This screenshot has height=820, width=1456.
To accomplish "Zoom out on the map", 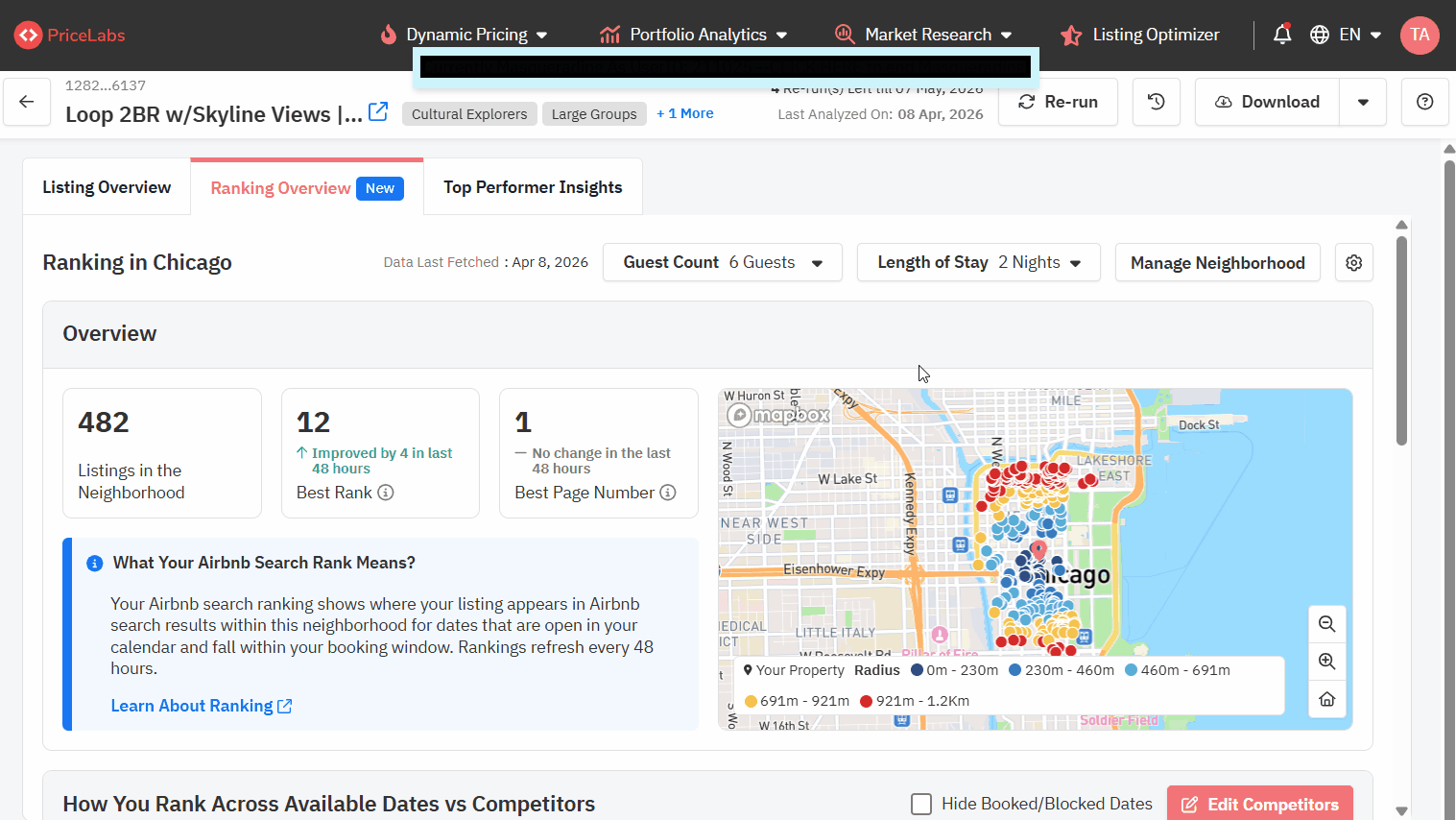I will [x=1326, y=624].
